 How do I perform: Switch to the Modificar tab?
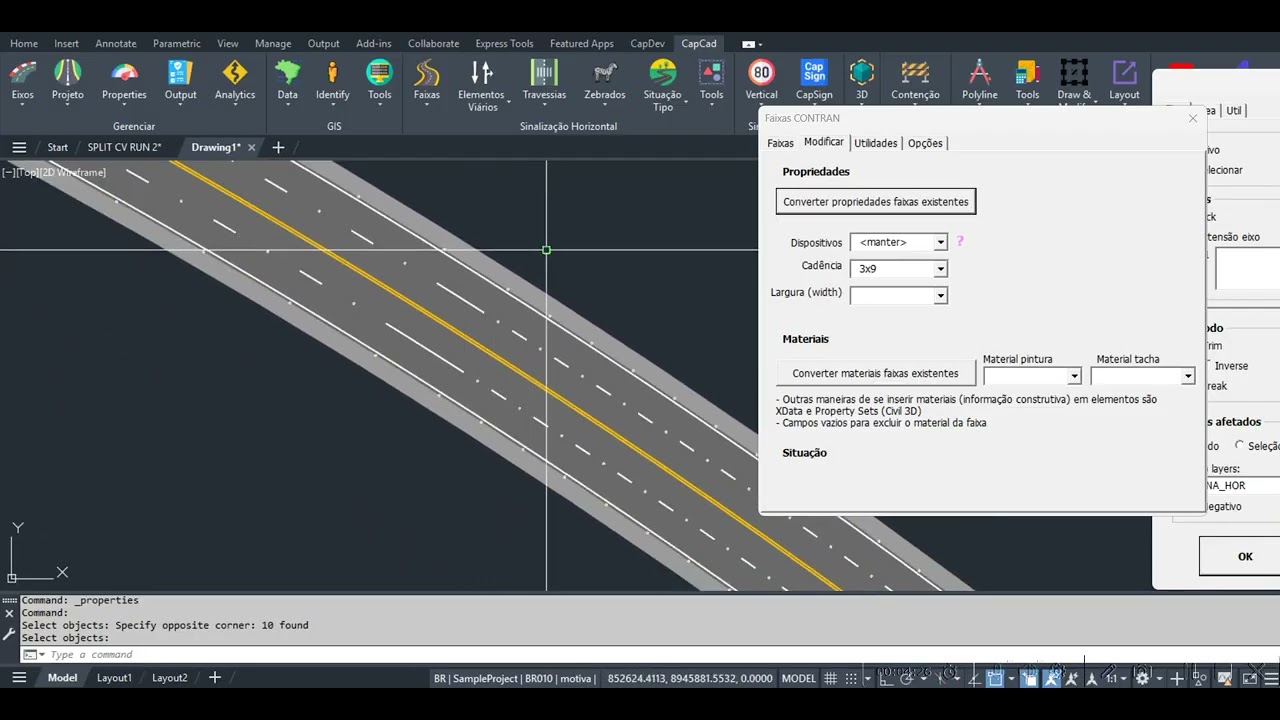(x=824, y=142)
